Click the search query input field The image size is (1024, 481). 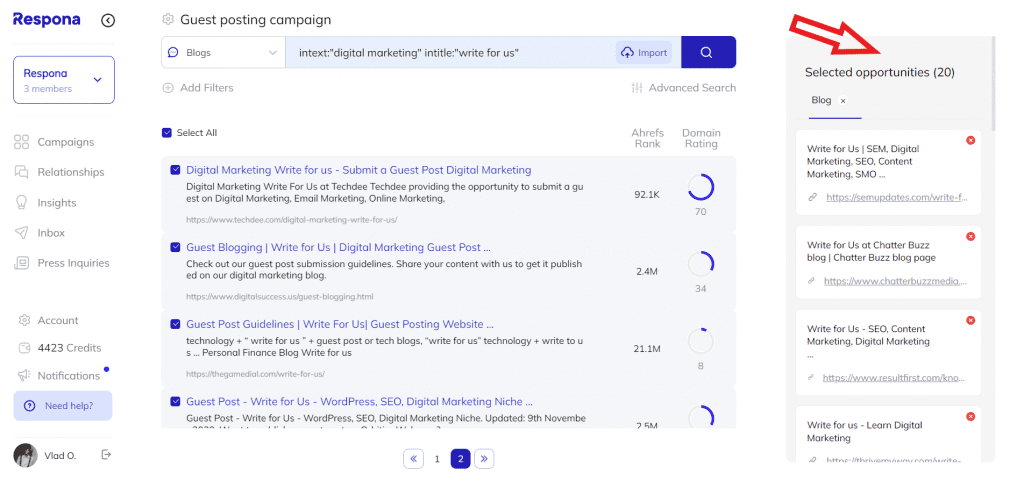click(x=451, y=52)
